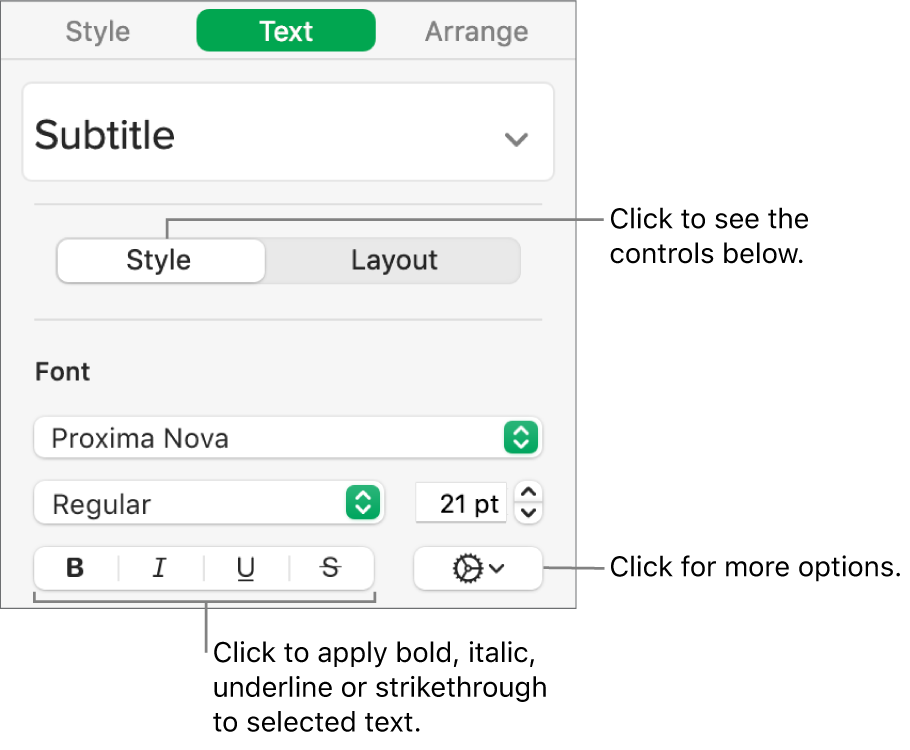910x750 pixels.
Task: Go to the top Style tab
Action: 98,31
